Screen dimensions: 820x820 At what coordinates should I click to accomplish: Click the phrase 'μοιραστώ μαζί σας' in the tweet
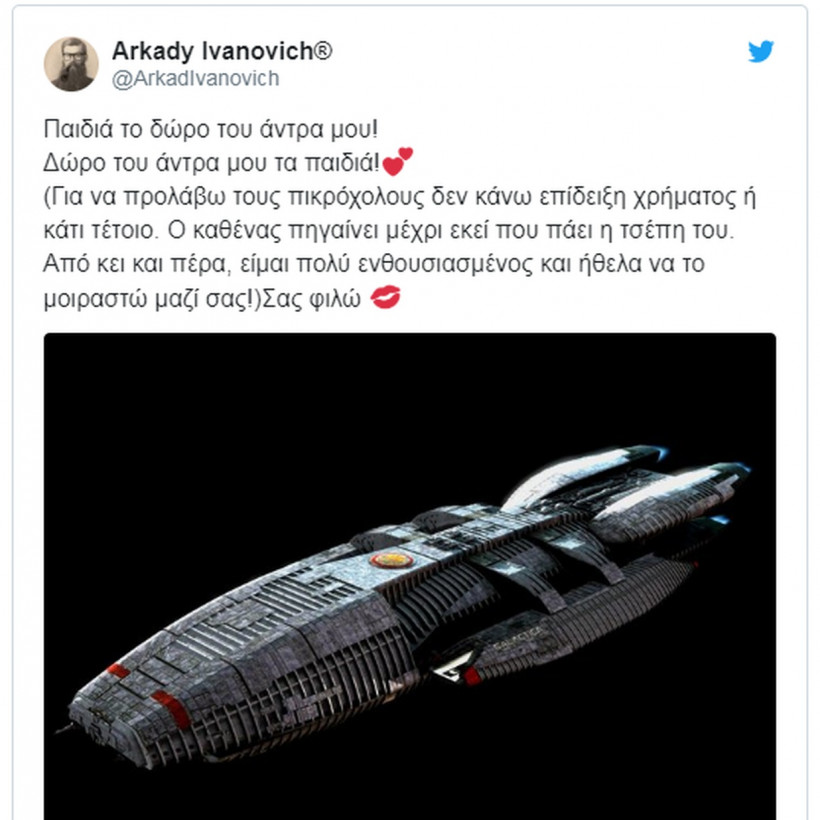coord(148,299)
